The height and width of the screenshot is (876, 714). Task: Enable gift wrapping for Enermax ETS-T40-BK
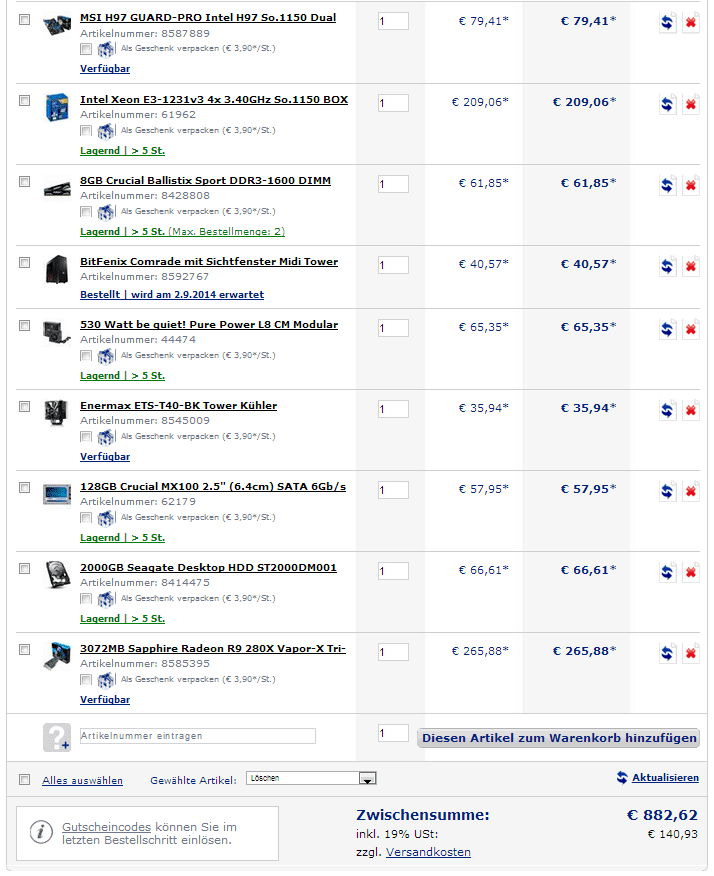point(85,437)
